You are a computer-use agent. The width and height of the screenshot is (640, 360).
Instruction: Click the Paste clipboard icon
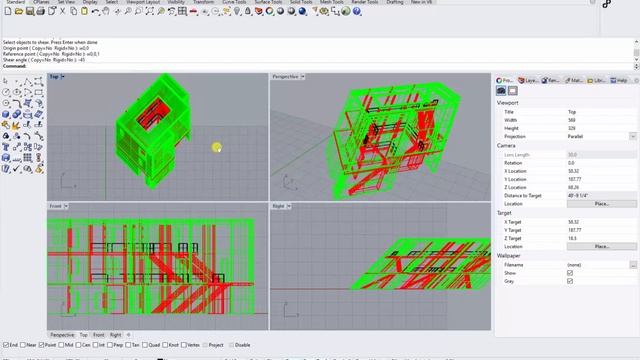tap(84, 11)
